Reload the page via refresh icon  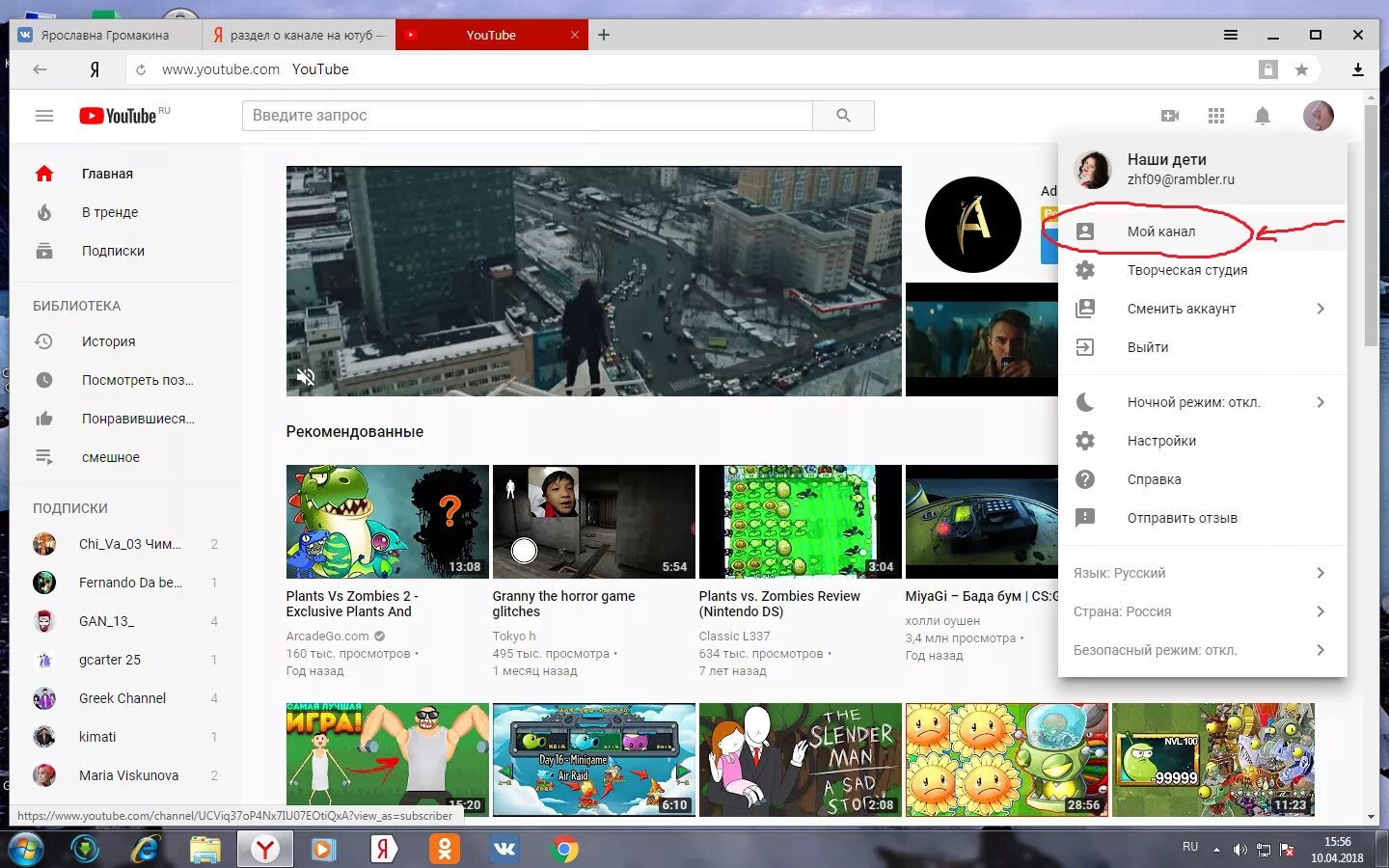coord(141,69)
